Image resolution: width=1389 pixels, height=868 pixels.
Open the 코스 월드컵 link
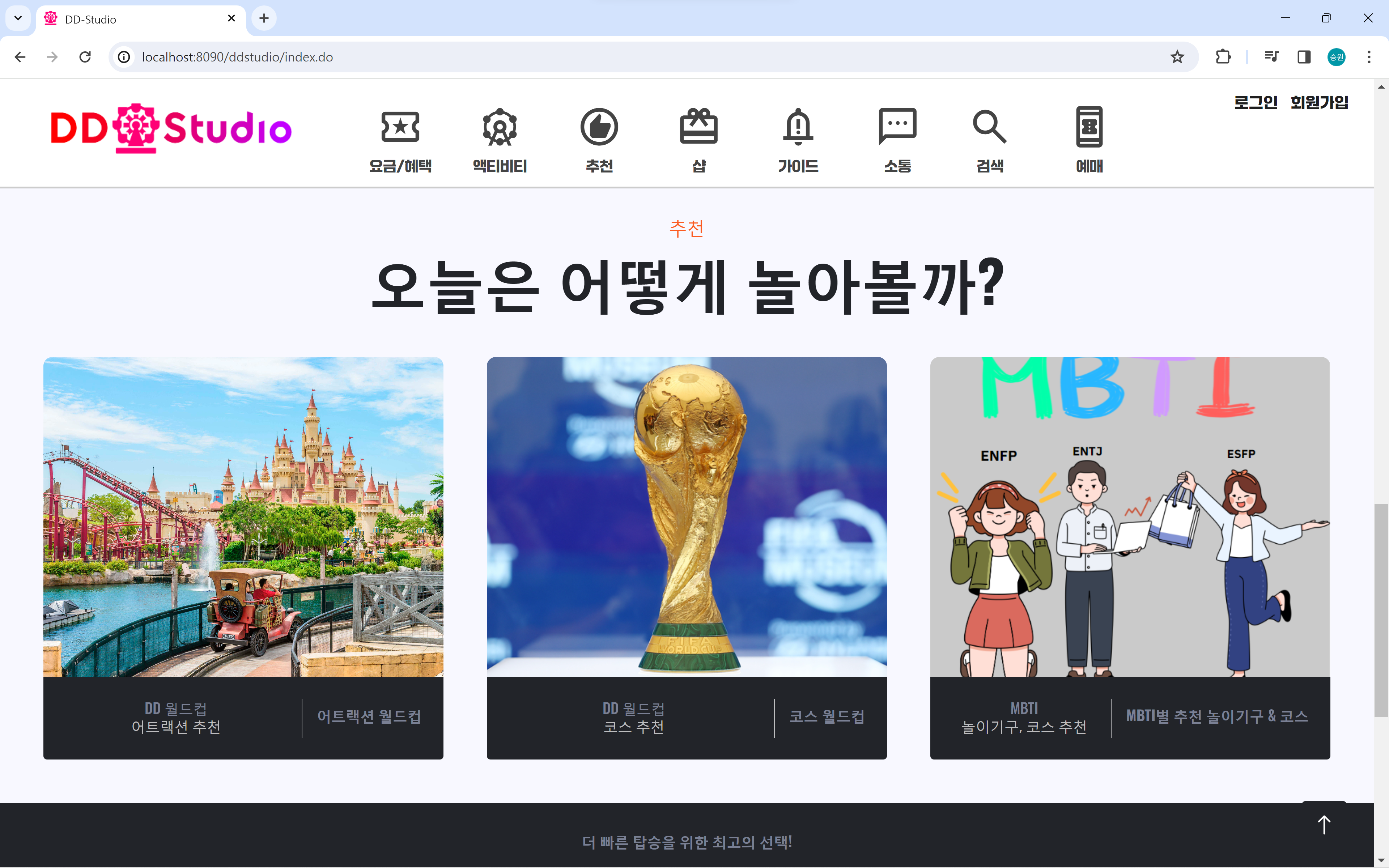click(x=827, y=716)
